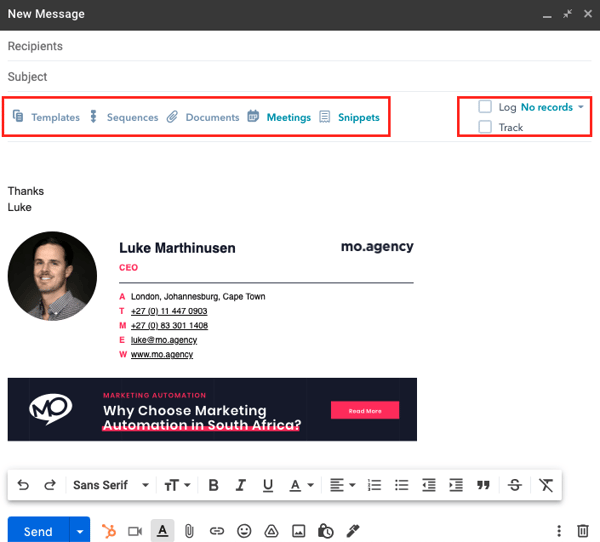Click in the Subject field
Screen dimensions: 600x542
300,77
